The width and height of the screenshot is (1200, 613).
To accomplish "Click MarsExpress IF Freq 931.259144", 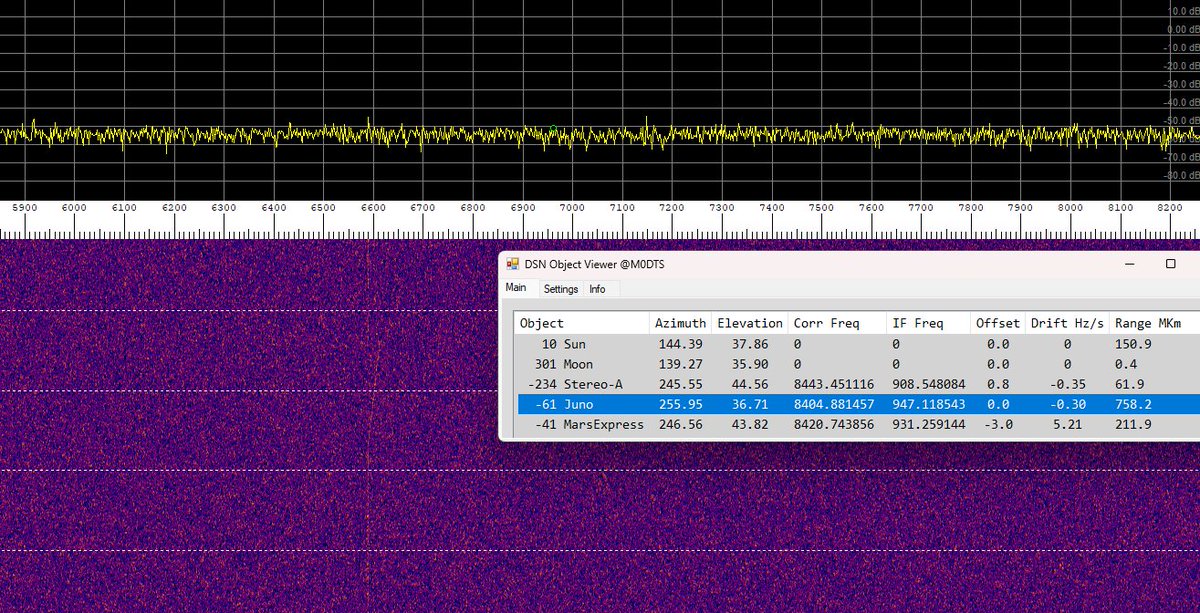I will [928, 424].
